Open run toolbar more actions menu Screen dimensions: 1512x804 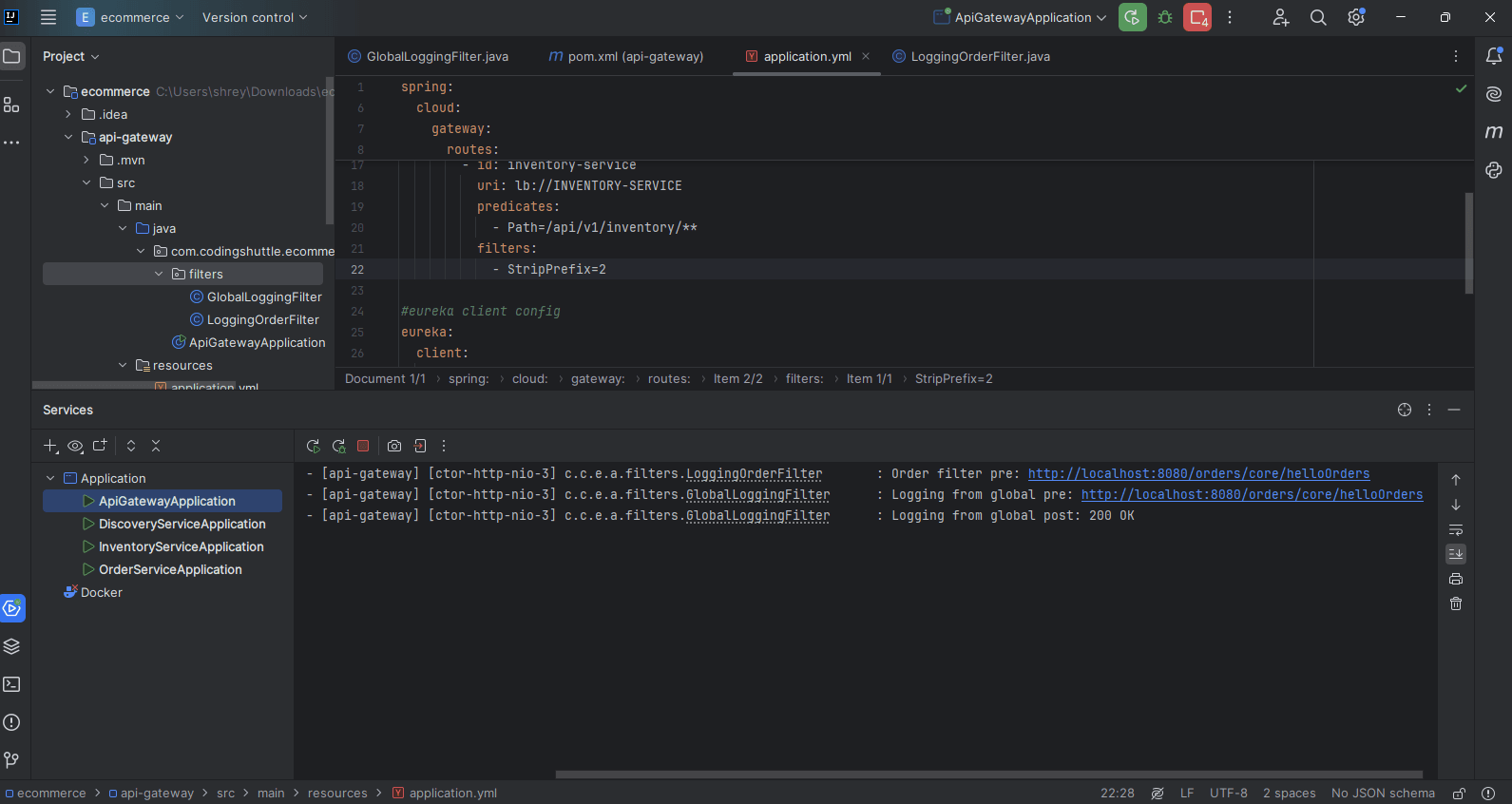1230,17
